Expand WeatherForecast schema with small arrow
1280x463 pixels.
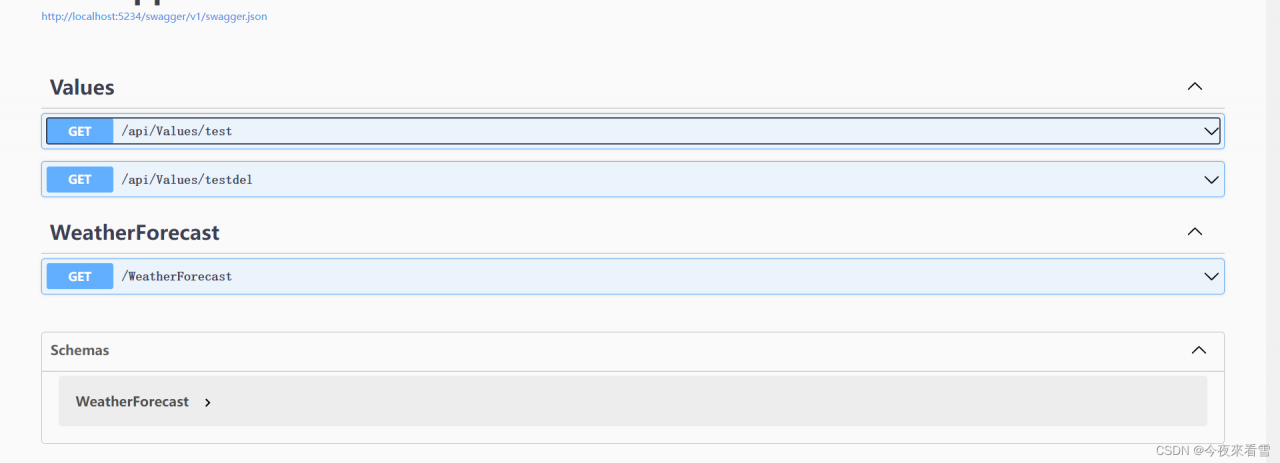(207, 403)
